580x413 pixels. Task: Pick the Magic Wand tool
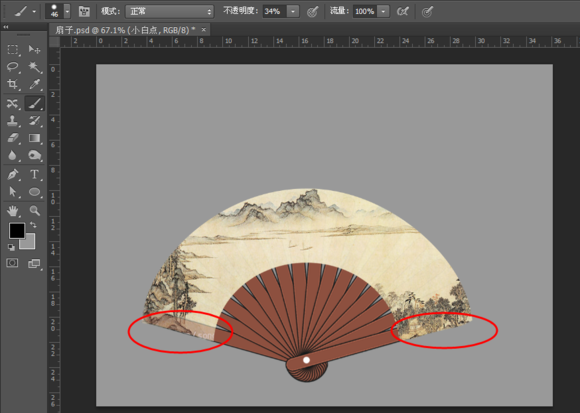coord(34,67)
